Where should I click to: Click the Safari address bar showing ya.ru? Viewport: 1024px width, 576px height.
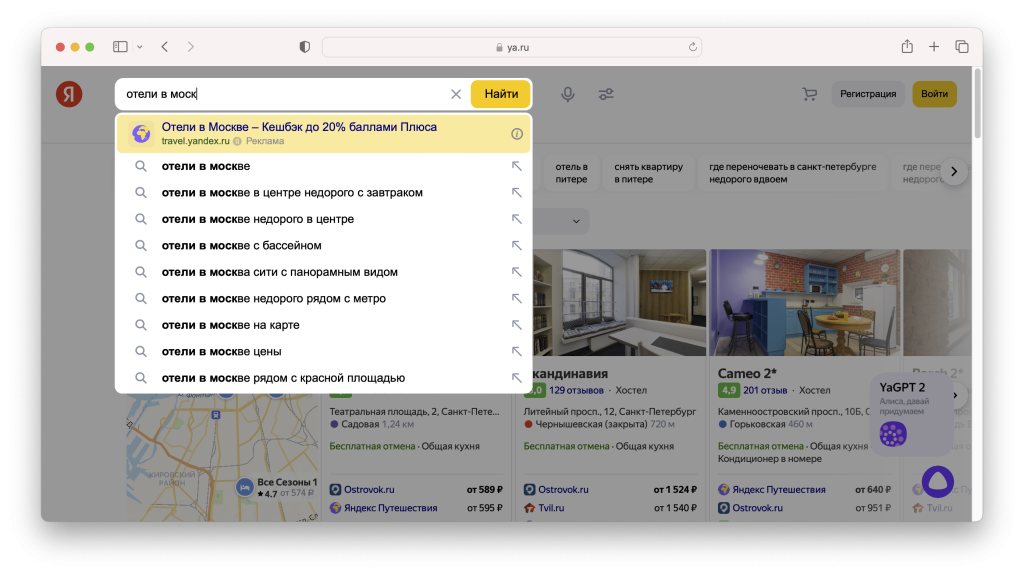[512, 47]
